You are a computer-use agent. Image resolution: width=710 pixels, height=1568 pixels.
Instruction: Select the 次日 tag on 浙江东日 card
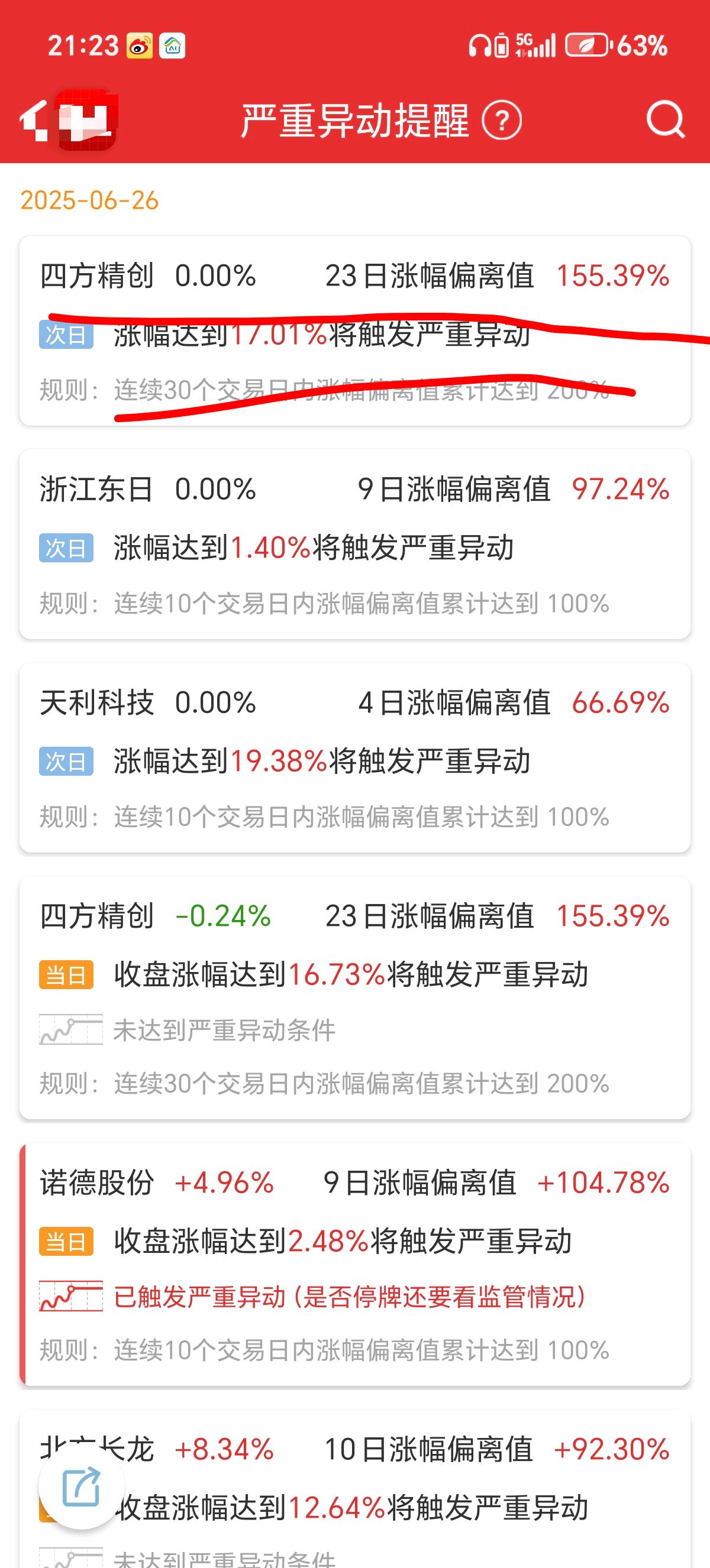click(x=66, y=548)
